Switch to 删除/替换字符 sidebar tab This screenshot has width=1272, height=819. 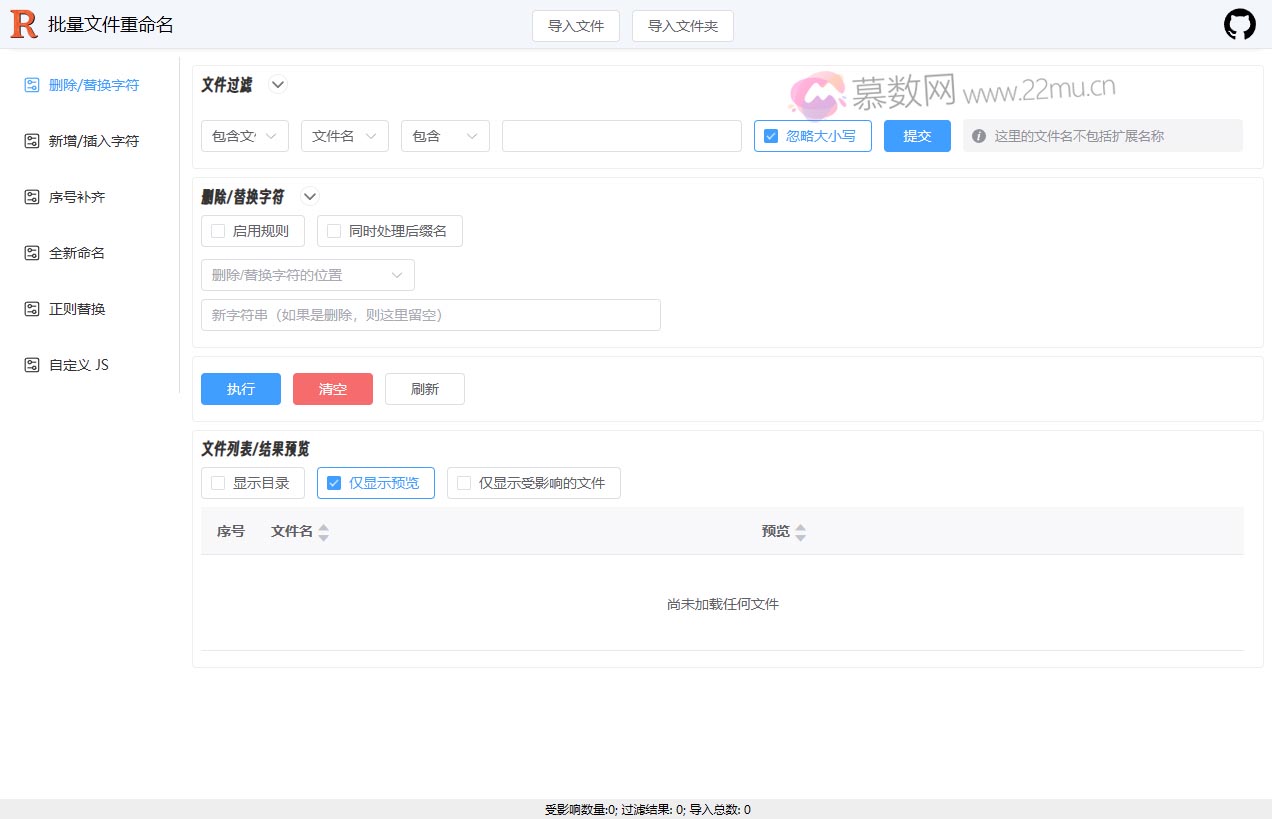pyautogui.click(x=93, y=85)
